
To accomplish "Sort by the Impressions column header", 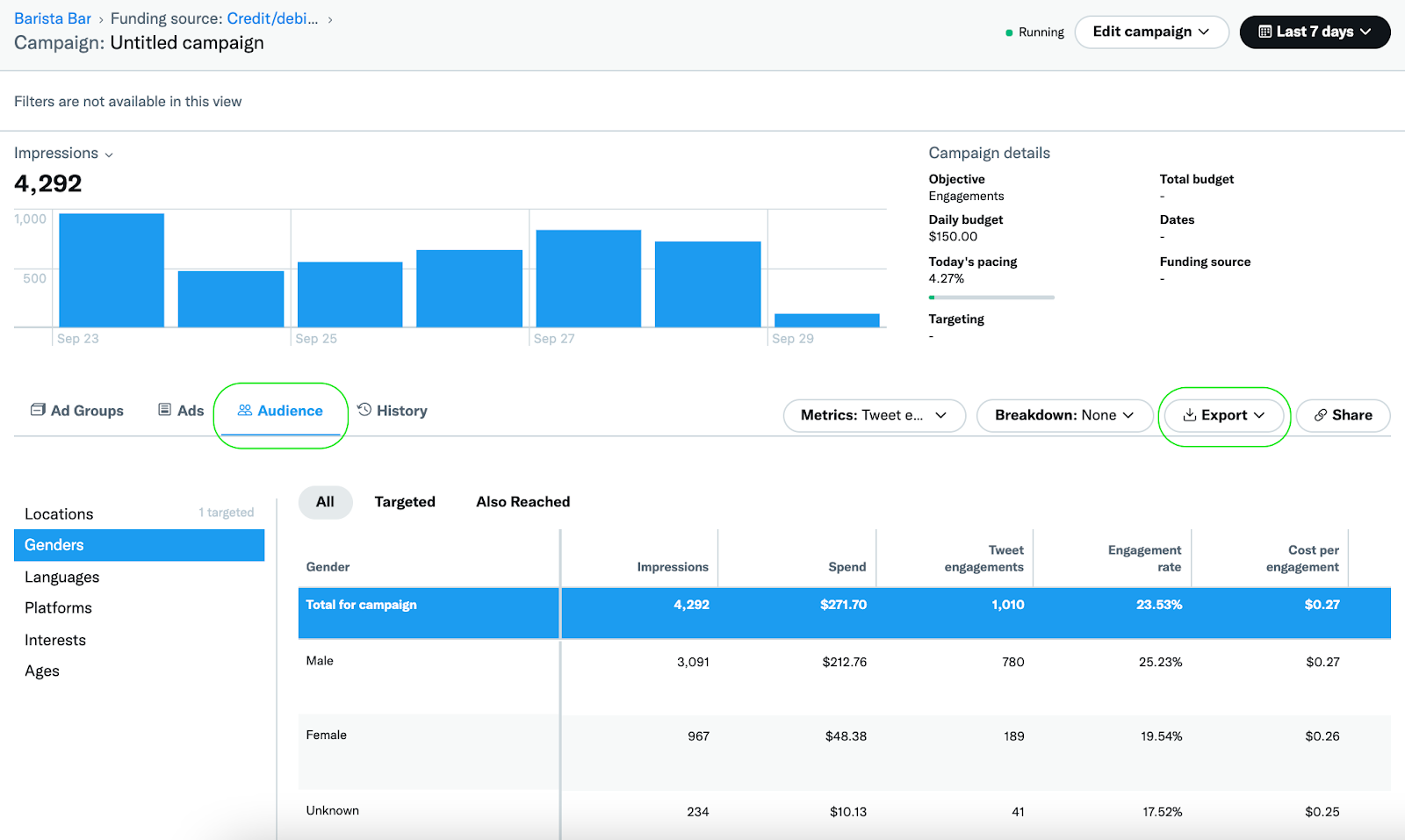I will coord(673,567).
